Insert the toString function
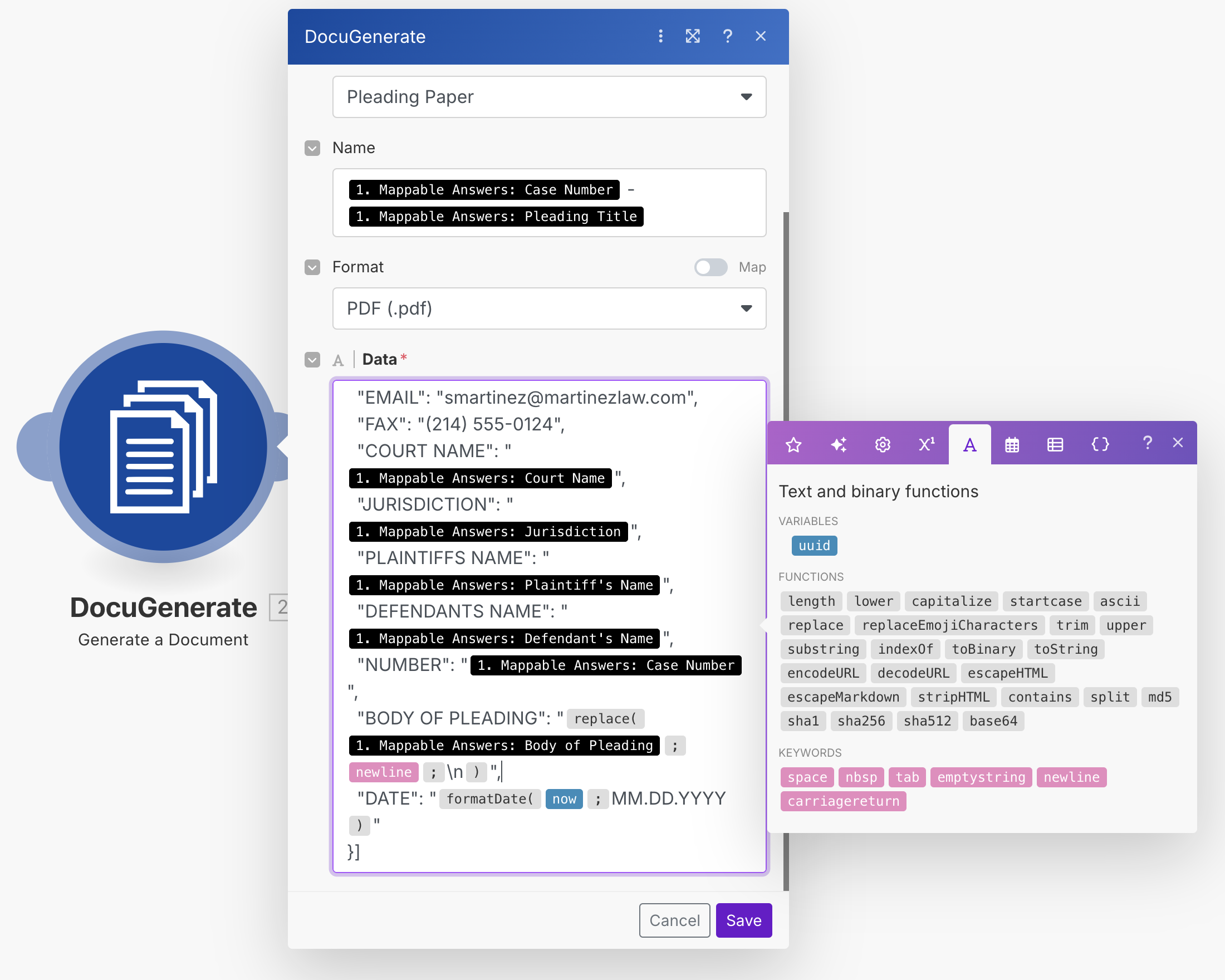Viewport: 1225px width, 980px height. point(1065,649)
